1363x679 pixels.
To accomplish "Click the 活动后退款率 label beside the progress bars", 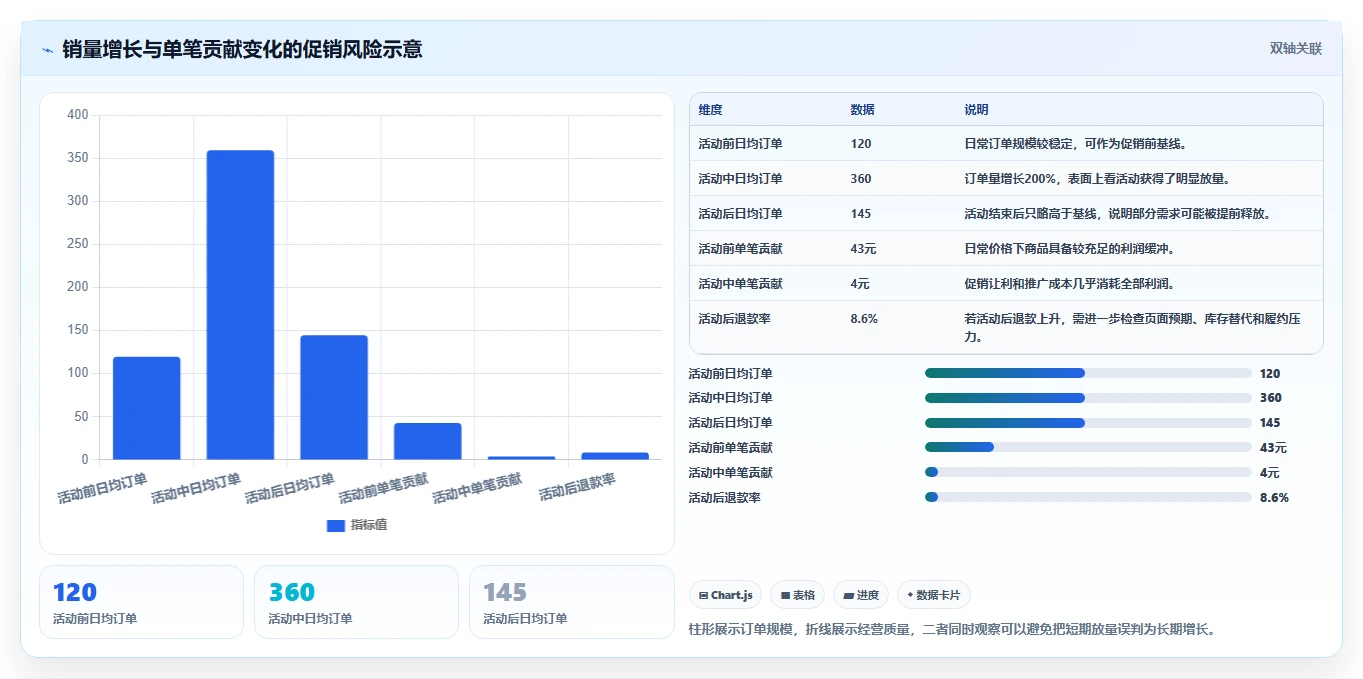I will (x=724, y=498).
